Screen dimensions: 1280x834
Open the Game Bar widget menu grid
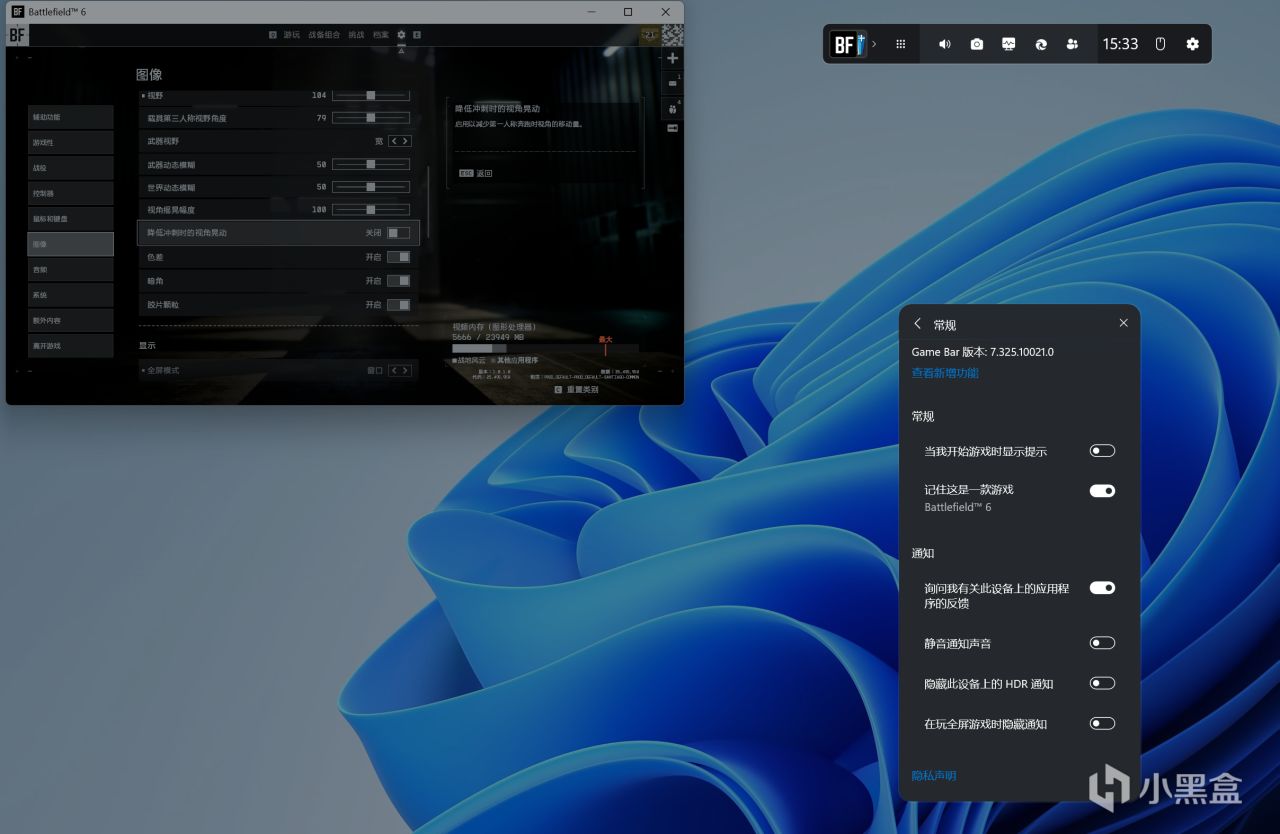point(901,44)
